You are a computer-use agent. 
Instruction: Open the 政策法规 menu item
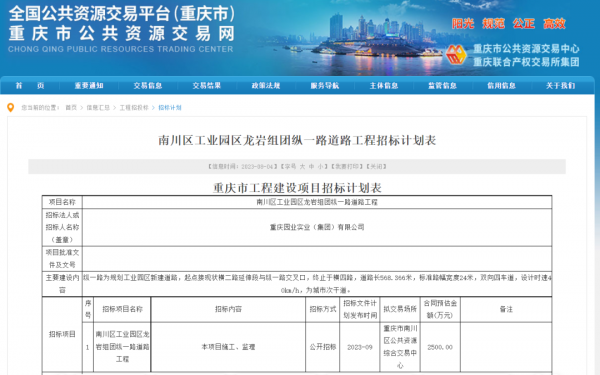[x=266, y=86]
